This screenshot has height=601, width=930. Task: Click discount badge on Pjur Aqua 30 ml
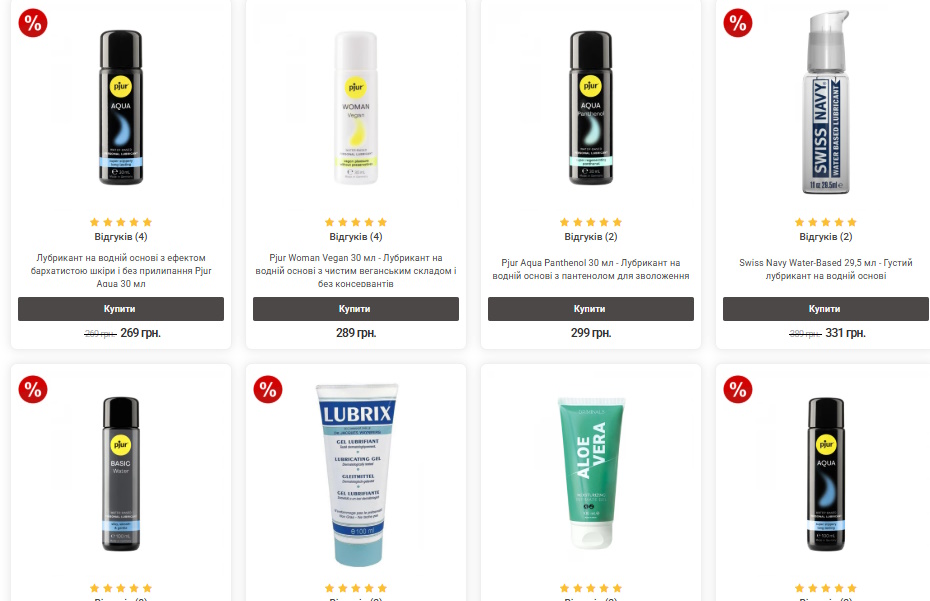(x=33, y=23)
